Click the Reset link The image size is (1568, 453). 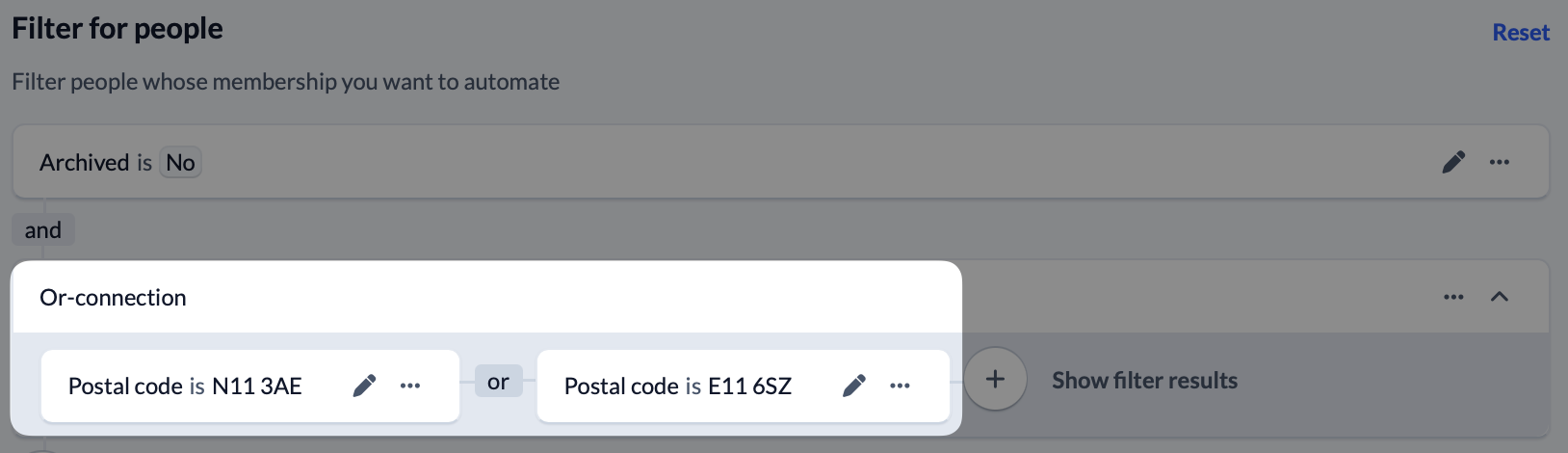(1521, 33)
